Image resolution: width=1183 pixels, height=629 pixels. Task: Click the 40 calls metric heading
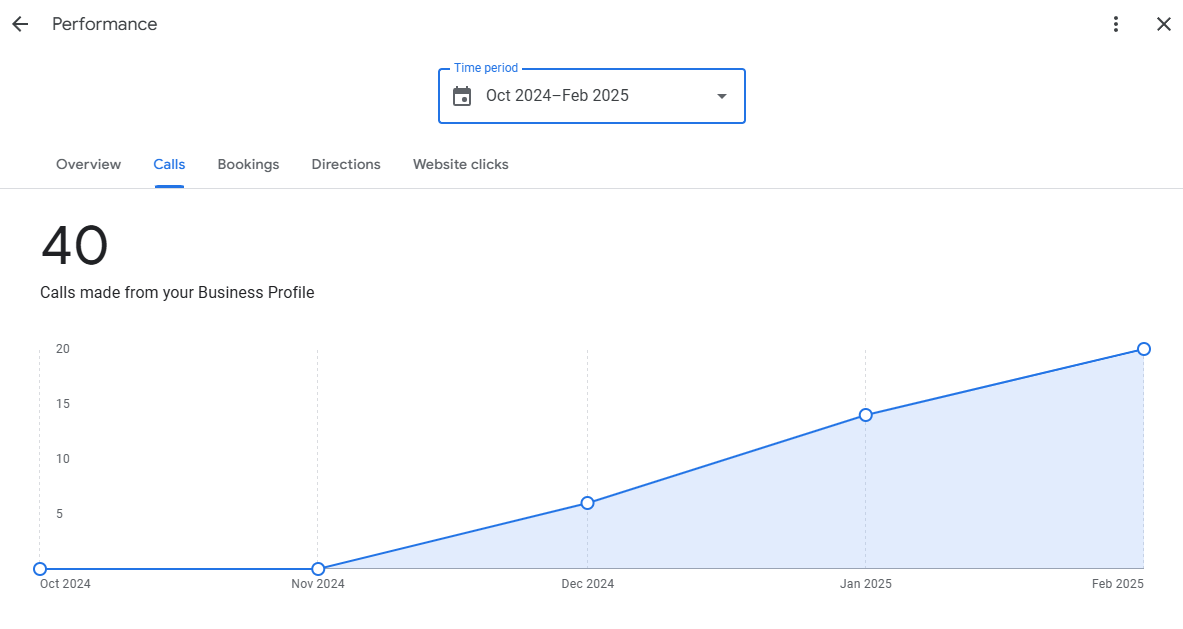74,245
